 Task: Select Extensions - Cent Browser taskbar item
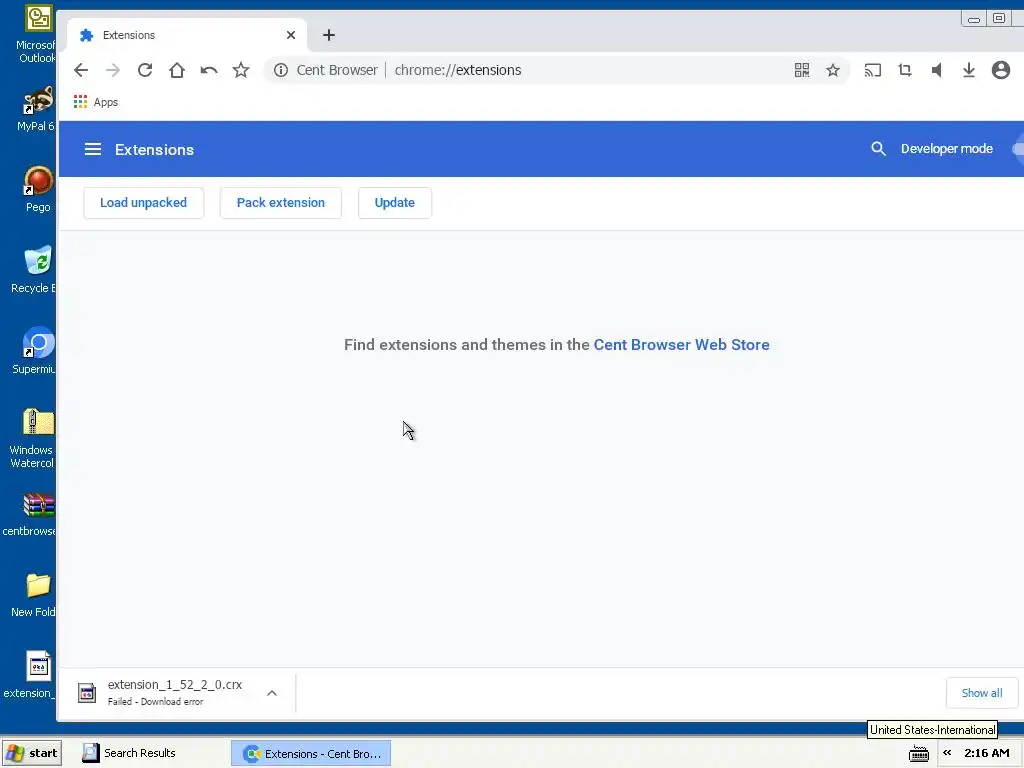[311, 754]
